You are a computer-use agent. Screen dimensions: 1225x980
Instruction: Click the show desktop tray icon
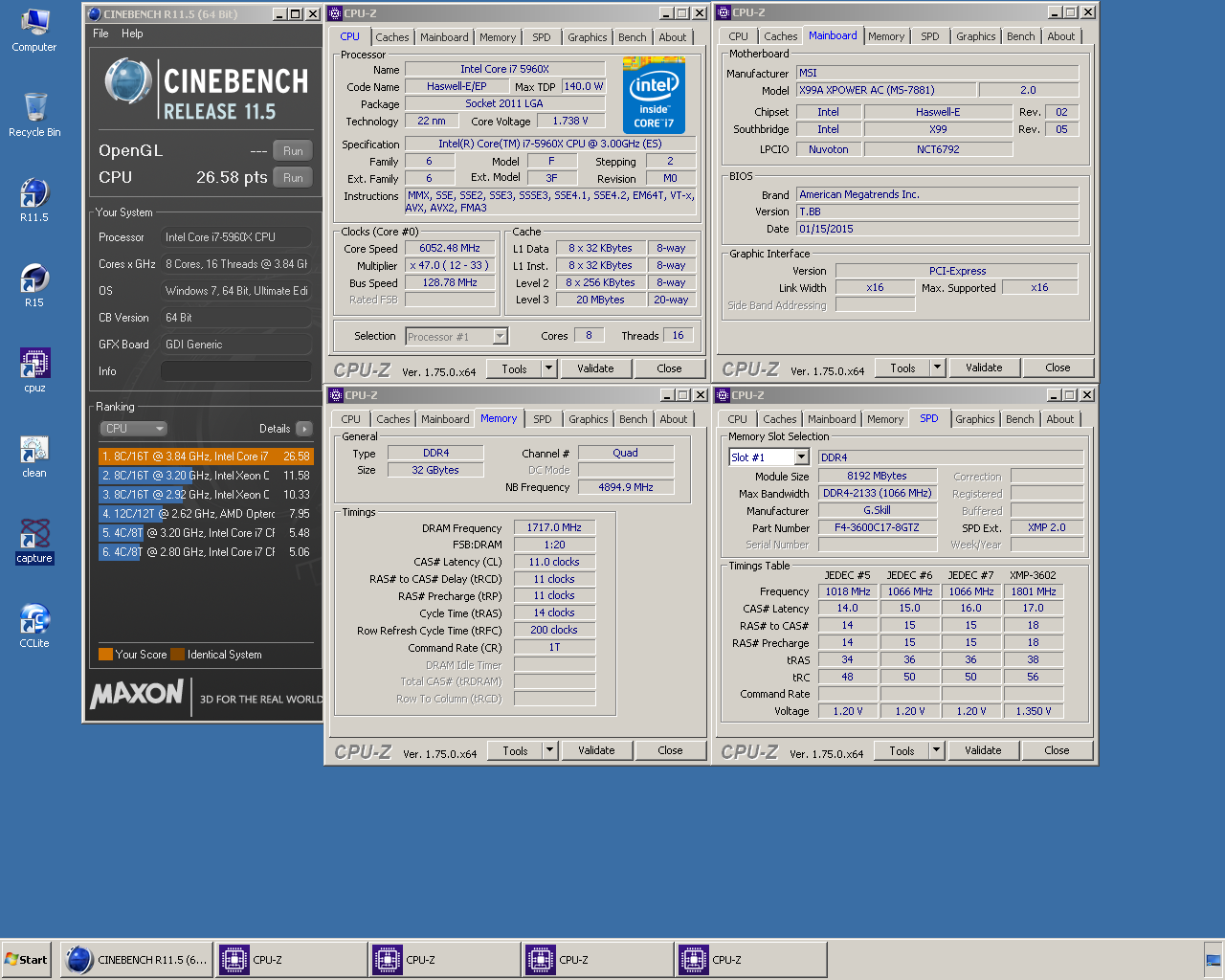[x=1214, y=960]
